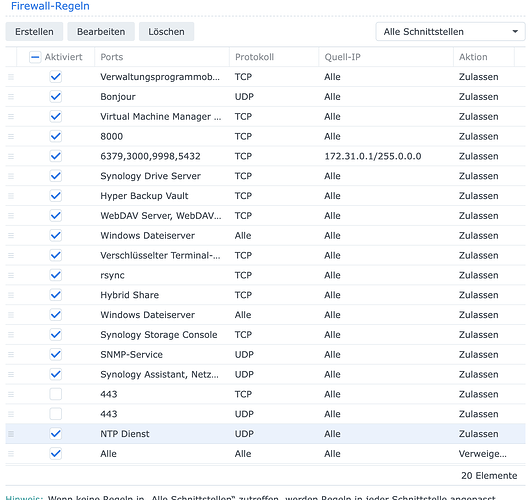The height and width of the screenshot is (500, 530).
Task: Click the dropdown arrow next to Alle Schnittstellen
Action: point(515,32)
